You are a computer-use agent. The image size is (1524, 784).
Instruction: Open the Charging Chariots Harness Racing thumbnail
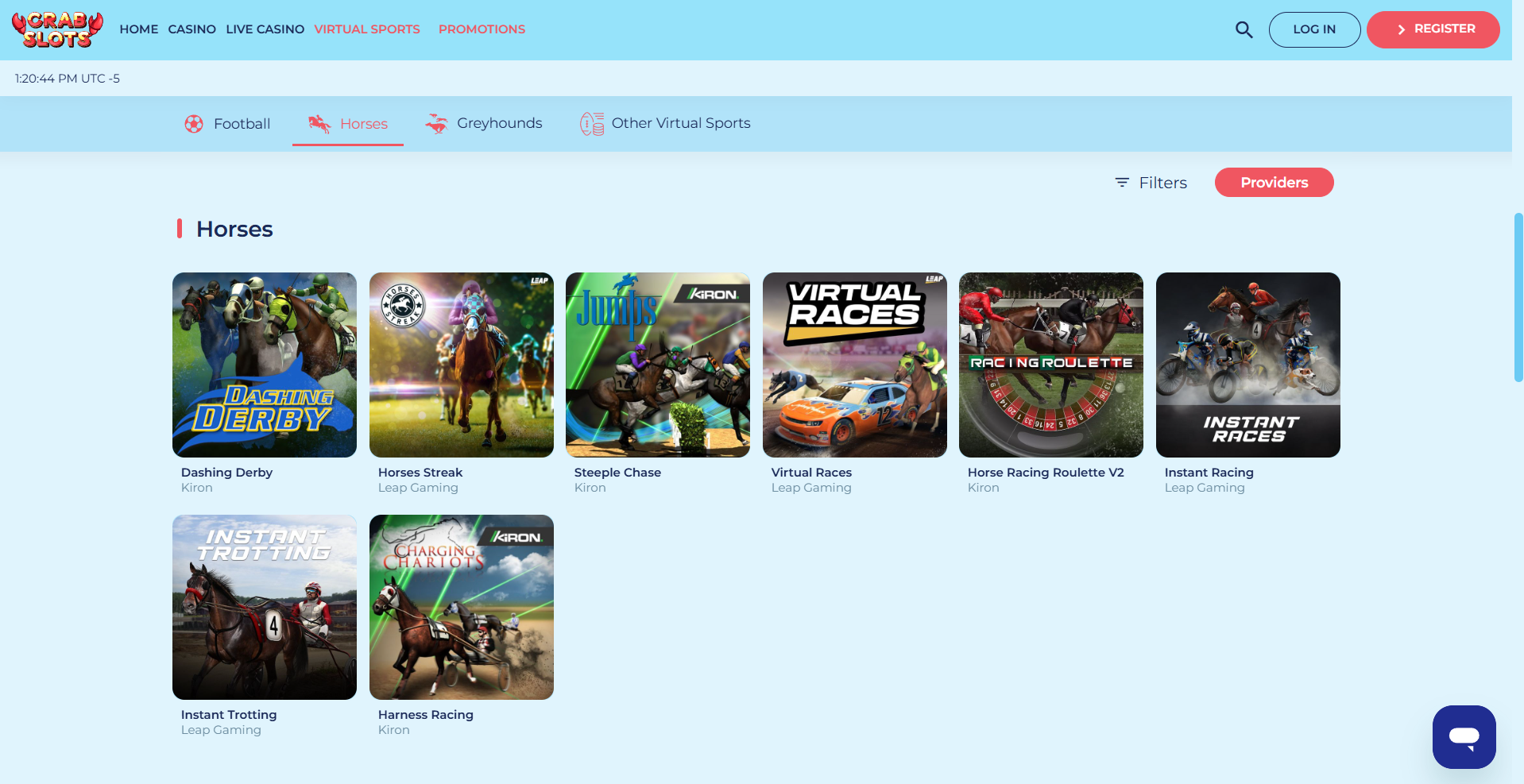[x=461, y=607]
